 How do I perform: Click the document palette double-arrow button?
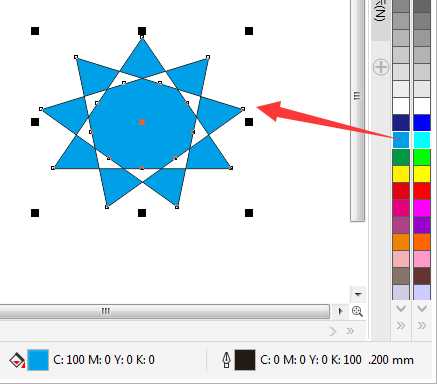[350, 331]
